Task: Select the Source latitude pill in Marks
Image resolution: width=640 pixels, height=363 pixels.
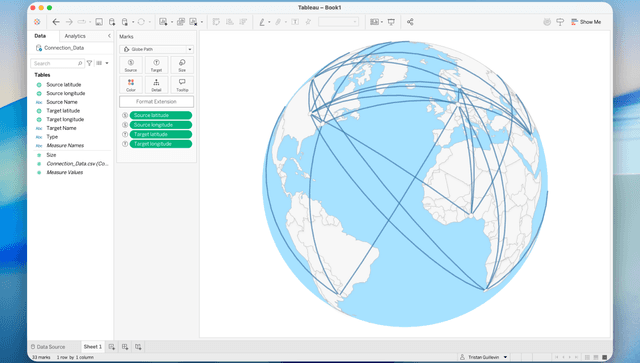Action: pyautogui.click(x=161, y=115)
